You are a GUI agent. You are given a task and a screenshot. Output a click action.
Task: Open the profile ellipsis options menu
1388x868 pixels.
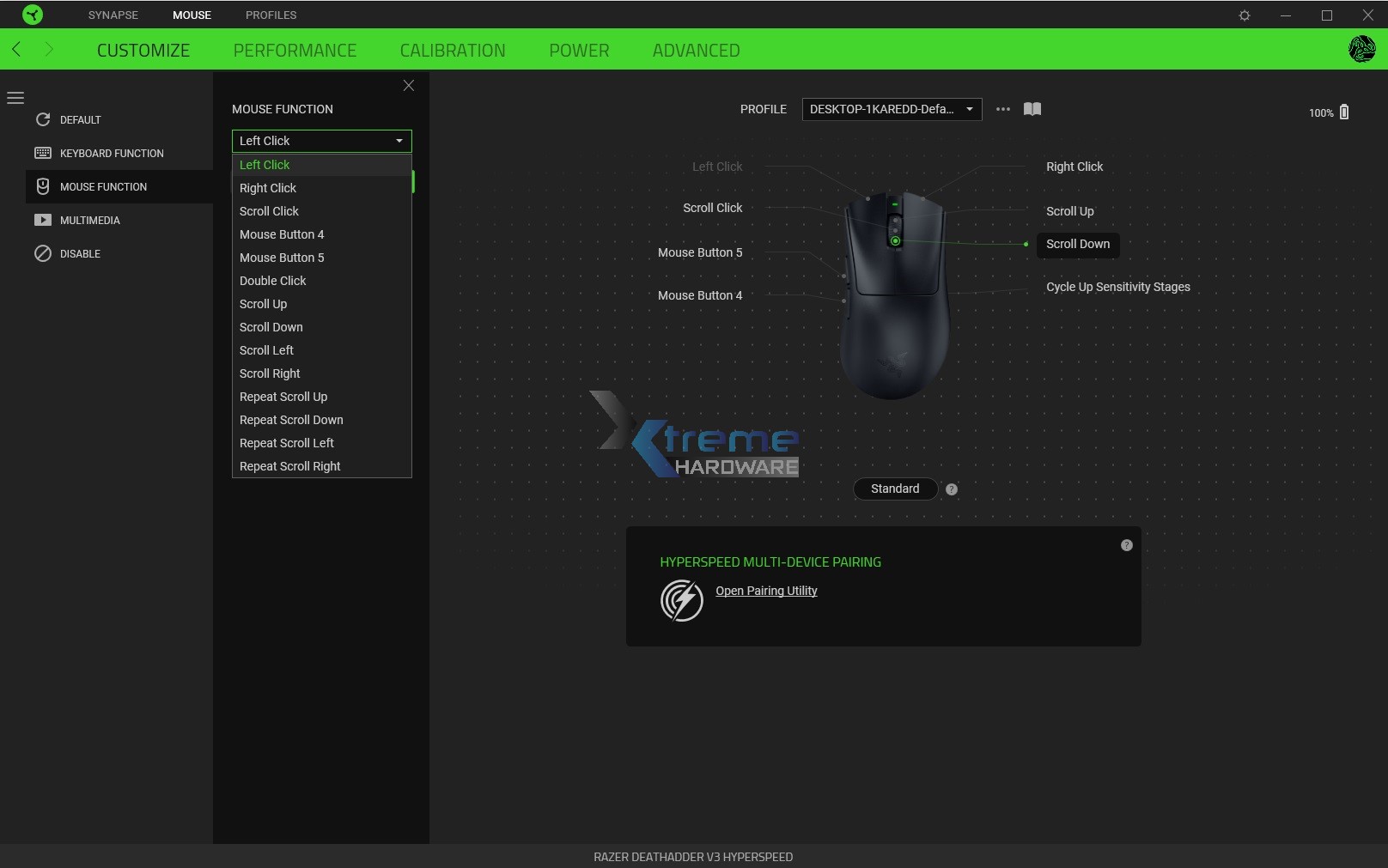tap(1001, 109)
